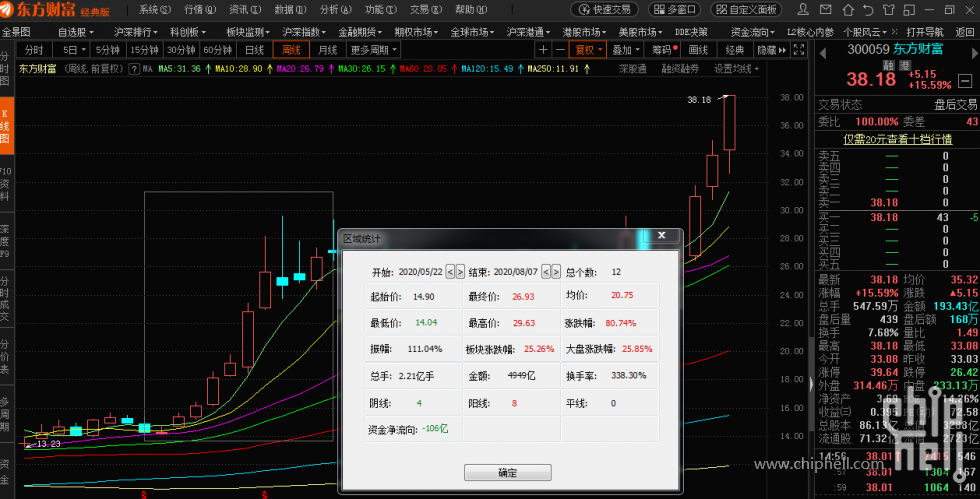Image resolution: width=980 pixels, height=499 pixels.
Task: Open the 交易(E) menu
Action: [426, 9]
